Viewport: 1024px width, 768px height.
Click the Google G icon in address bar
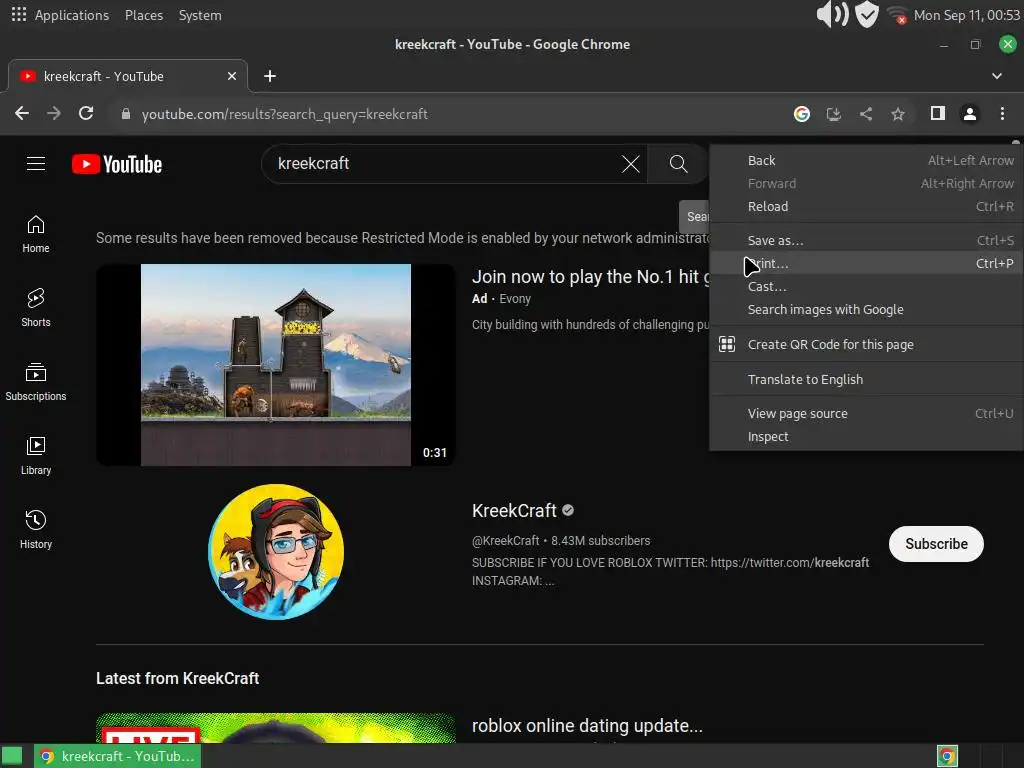point(801,114)
